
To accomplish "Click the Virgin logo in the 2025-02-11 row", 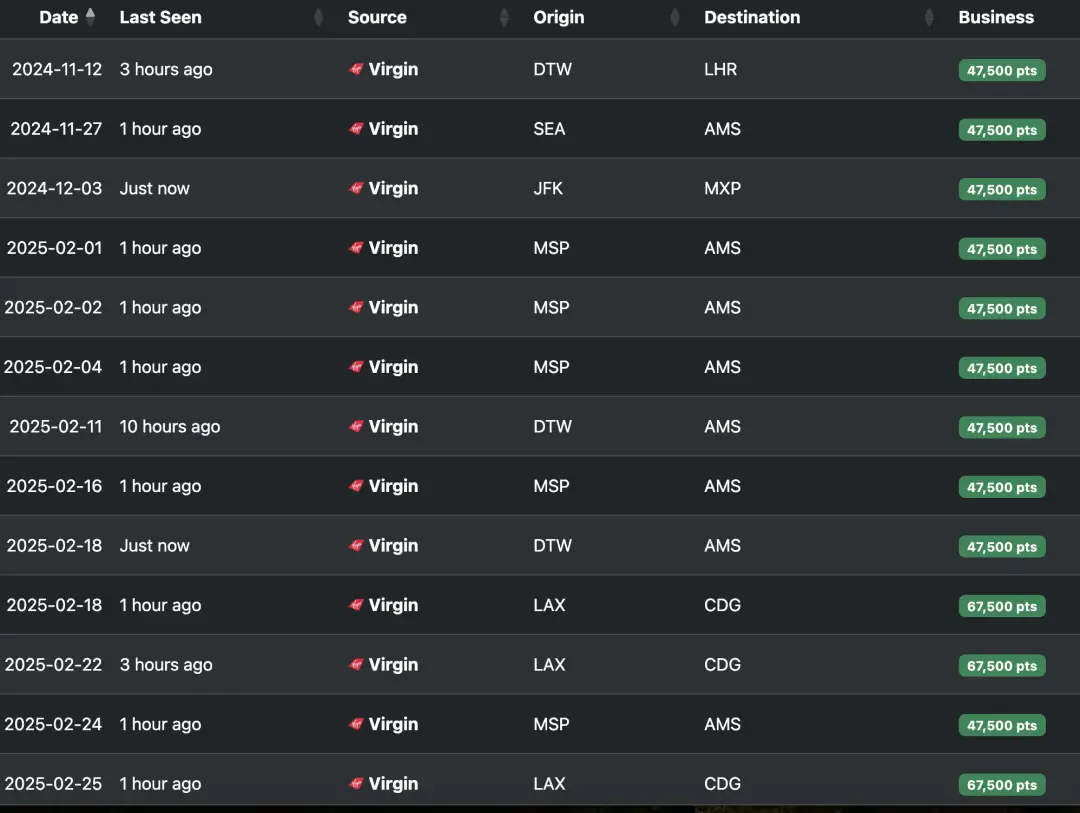I will point(356,427).
